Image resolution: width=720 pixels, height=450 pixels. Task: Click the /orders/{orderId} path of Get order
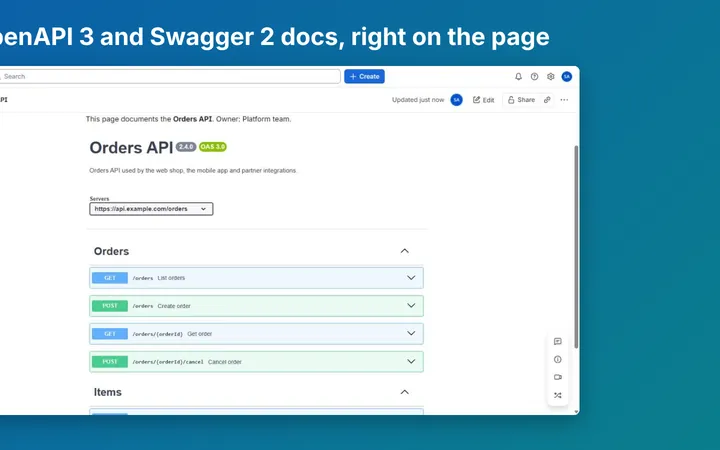158,334
